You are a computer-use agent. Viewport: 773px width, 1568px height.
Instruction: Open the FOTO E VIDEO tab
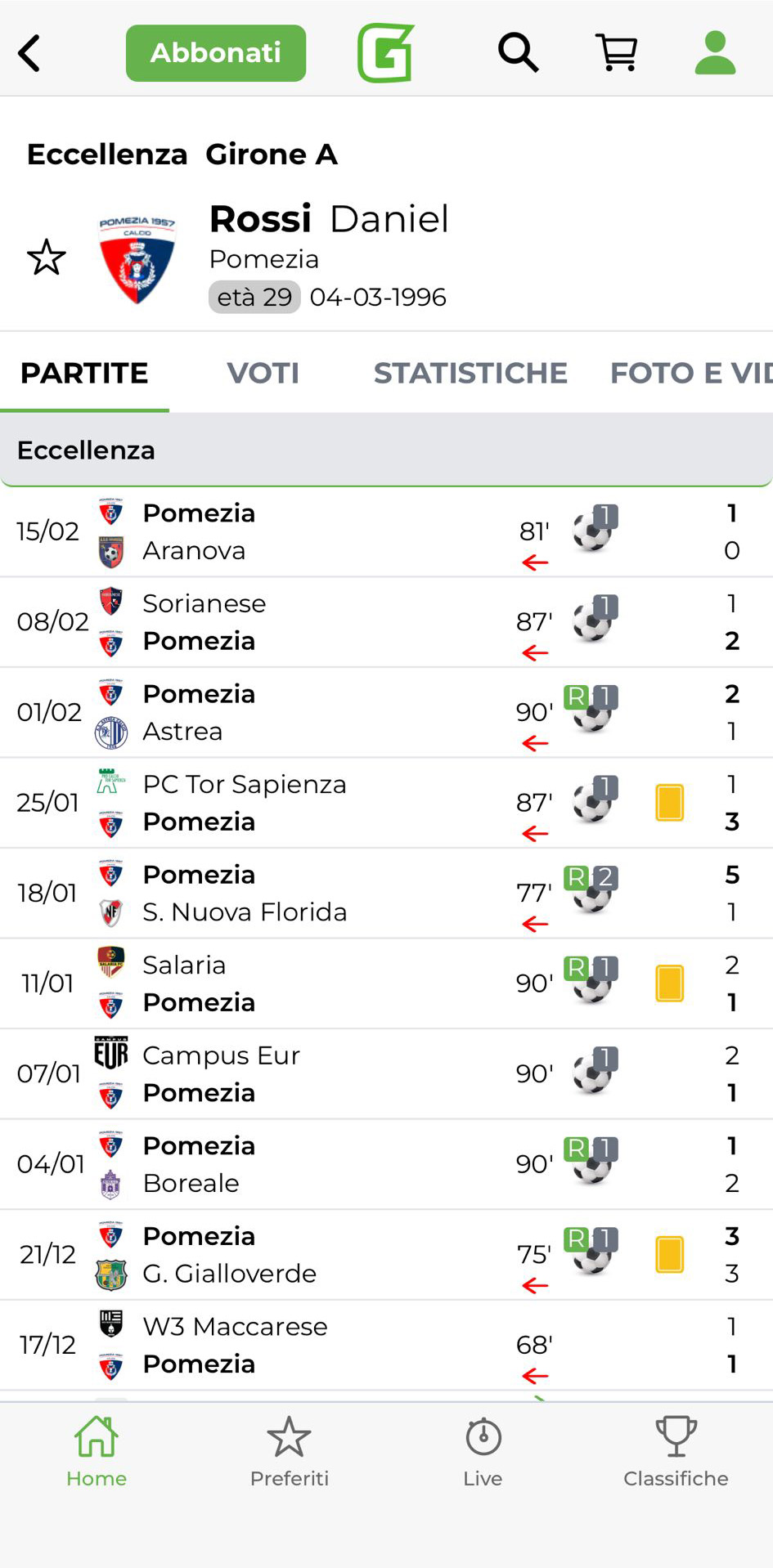(690, 373)
